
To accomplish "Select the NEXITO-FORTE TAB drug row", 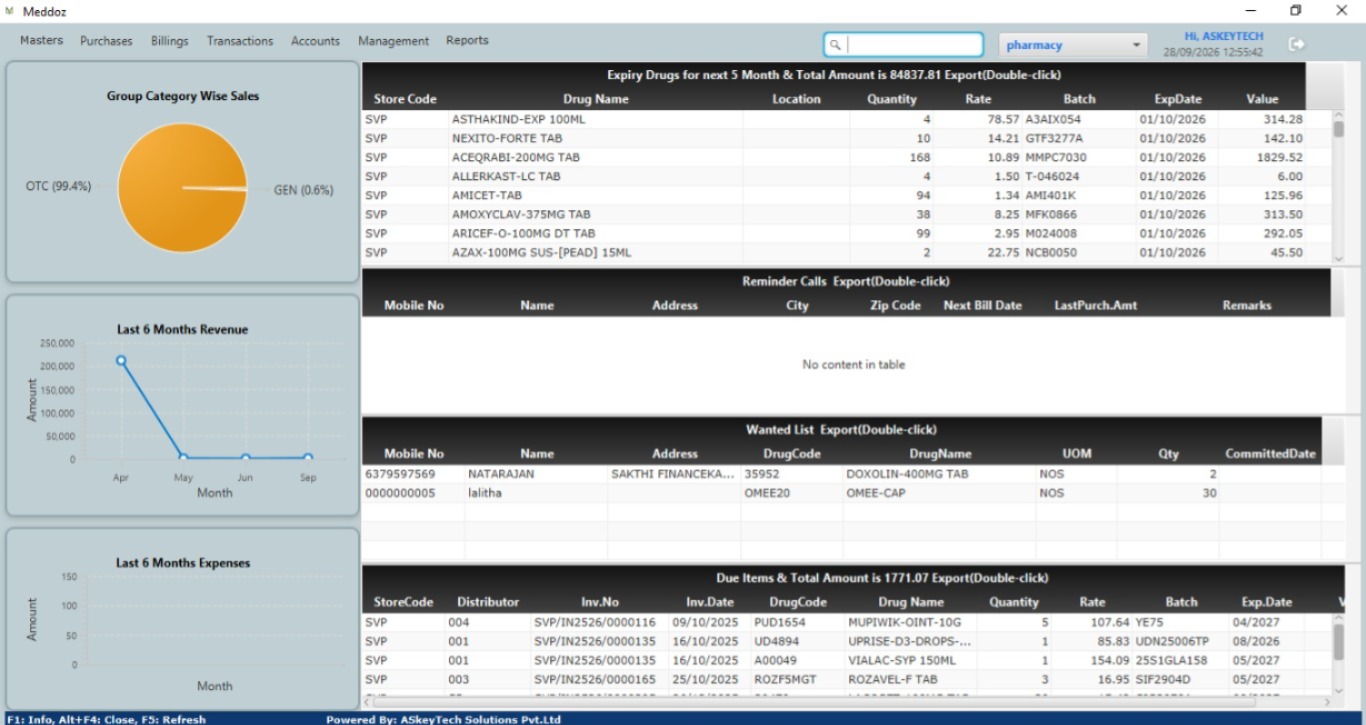I will click(x=847, y=138).
